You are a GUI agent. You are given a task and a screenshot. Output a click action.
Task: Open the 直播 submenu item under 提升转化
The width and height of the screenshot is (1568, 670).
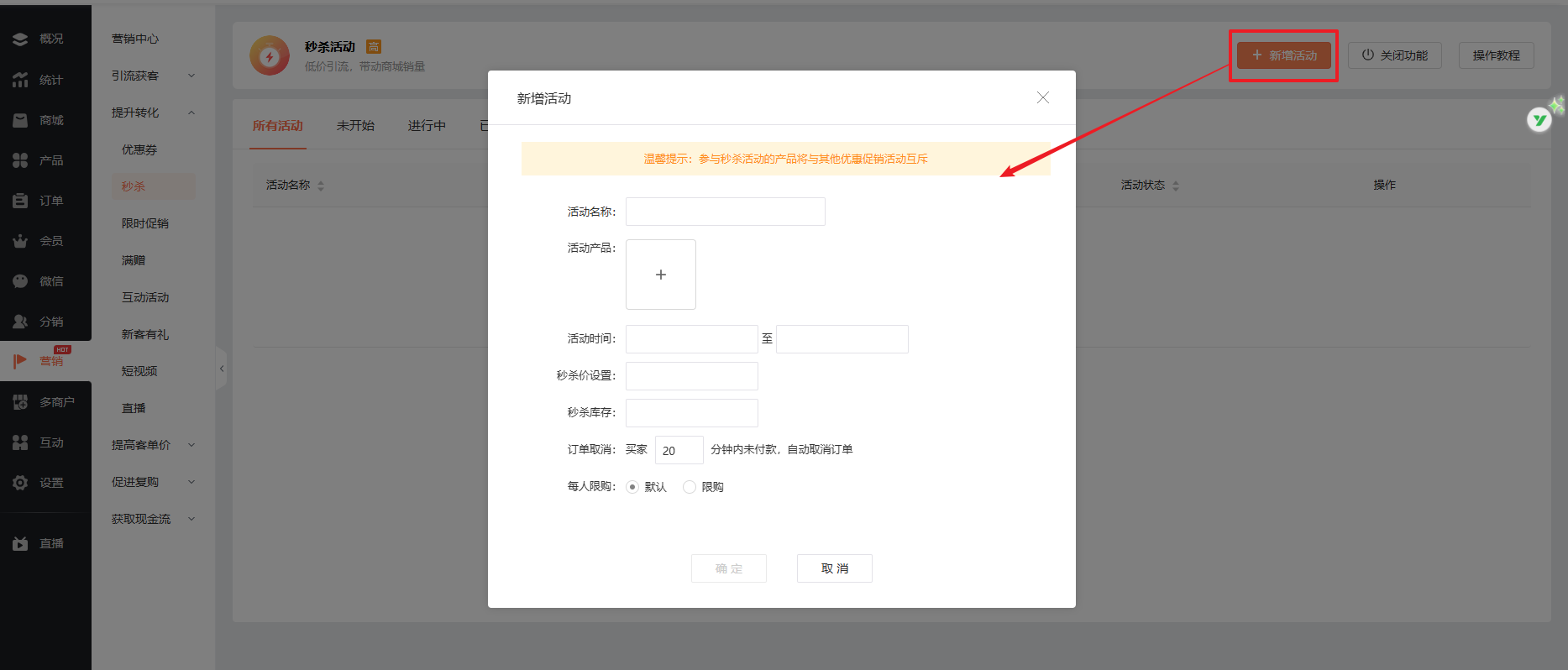134,408
